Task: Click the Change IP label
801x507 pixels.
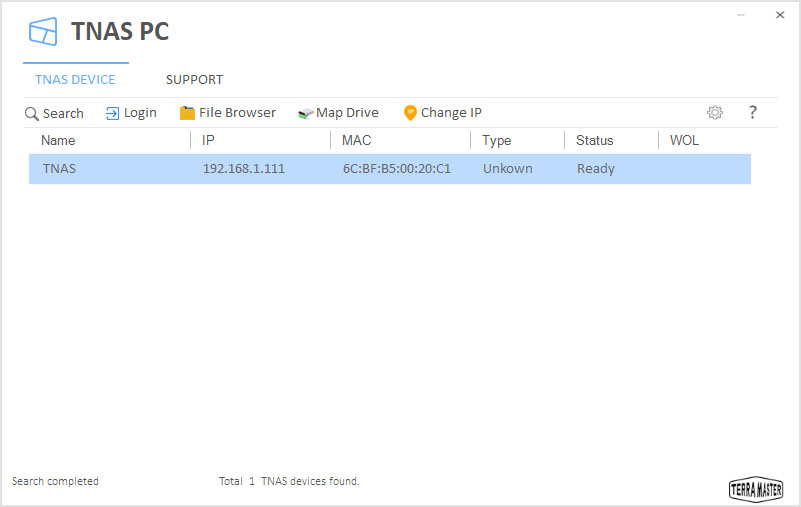Action: click(x=451, y=112)
